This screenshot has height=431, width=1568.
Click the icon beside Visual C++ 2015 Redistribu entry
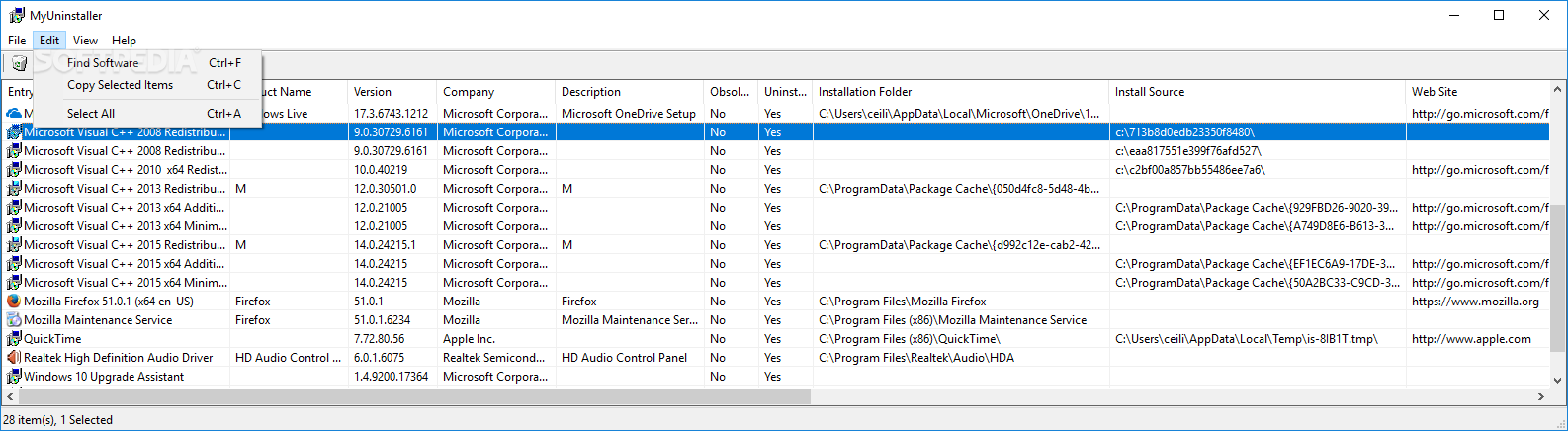tap(14, 245)
